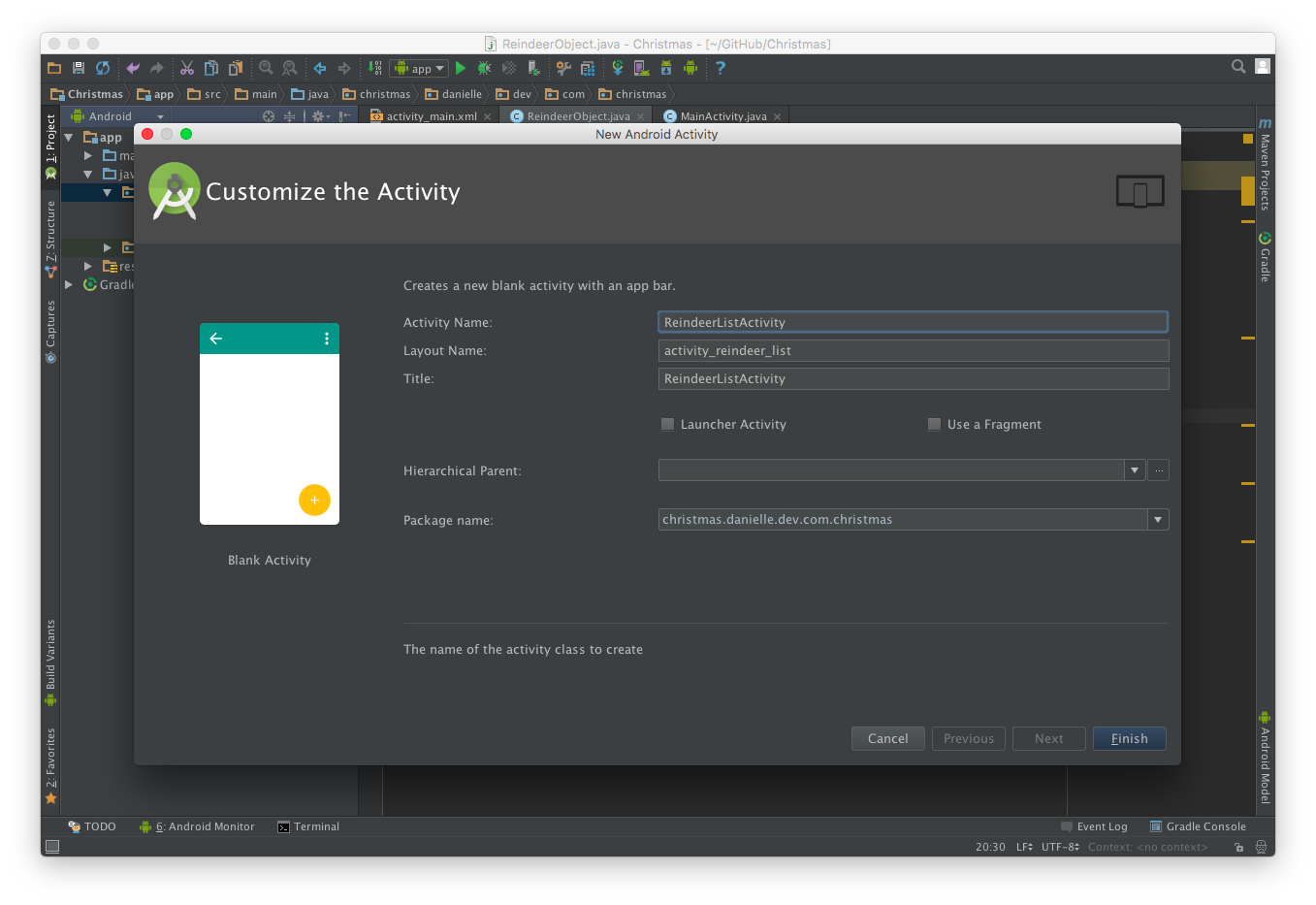Screen dimensions: 1316x905
Task: Click the Undo arrow icon
Action: coord(133,68)
